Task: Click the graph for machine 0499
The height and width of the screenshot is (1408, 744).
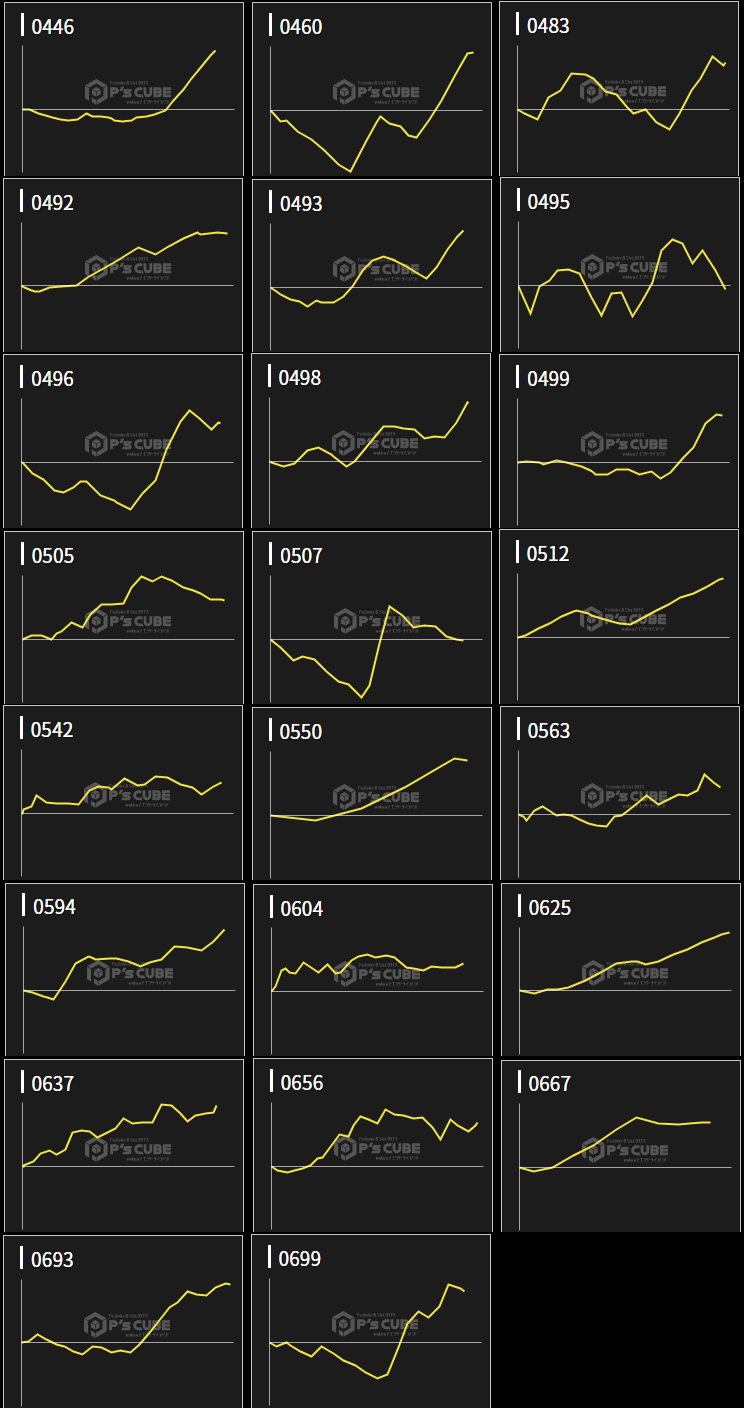Action: point(620,441)
